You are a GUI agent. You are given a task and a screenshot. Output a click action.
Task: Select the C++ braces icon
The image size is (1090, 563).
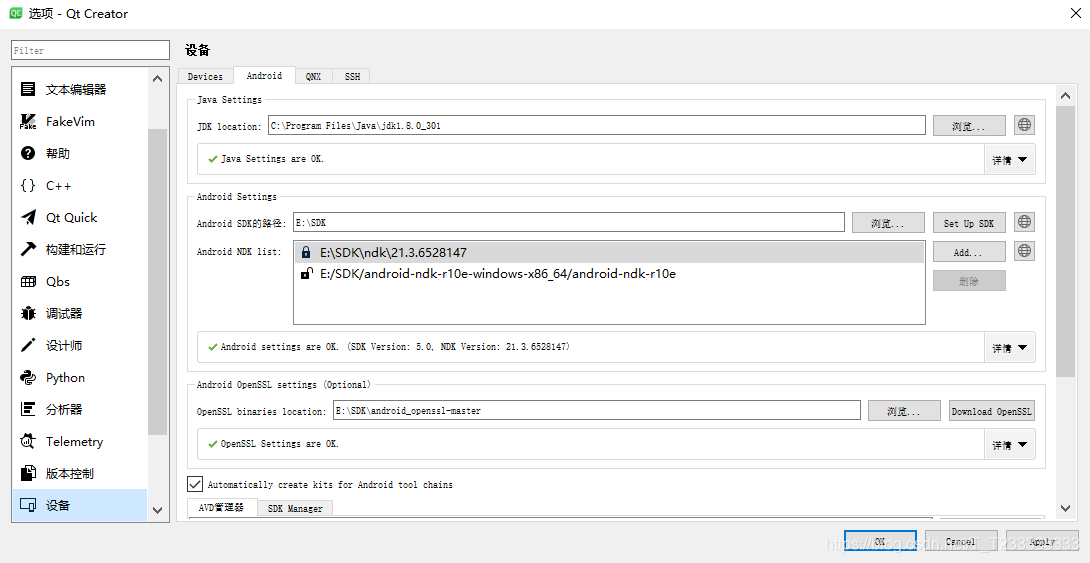click(28, 186)
